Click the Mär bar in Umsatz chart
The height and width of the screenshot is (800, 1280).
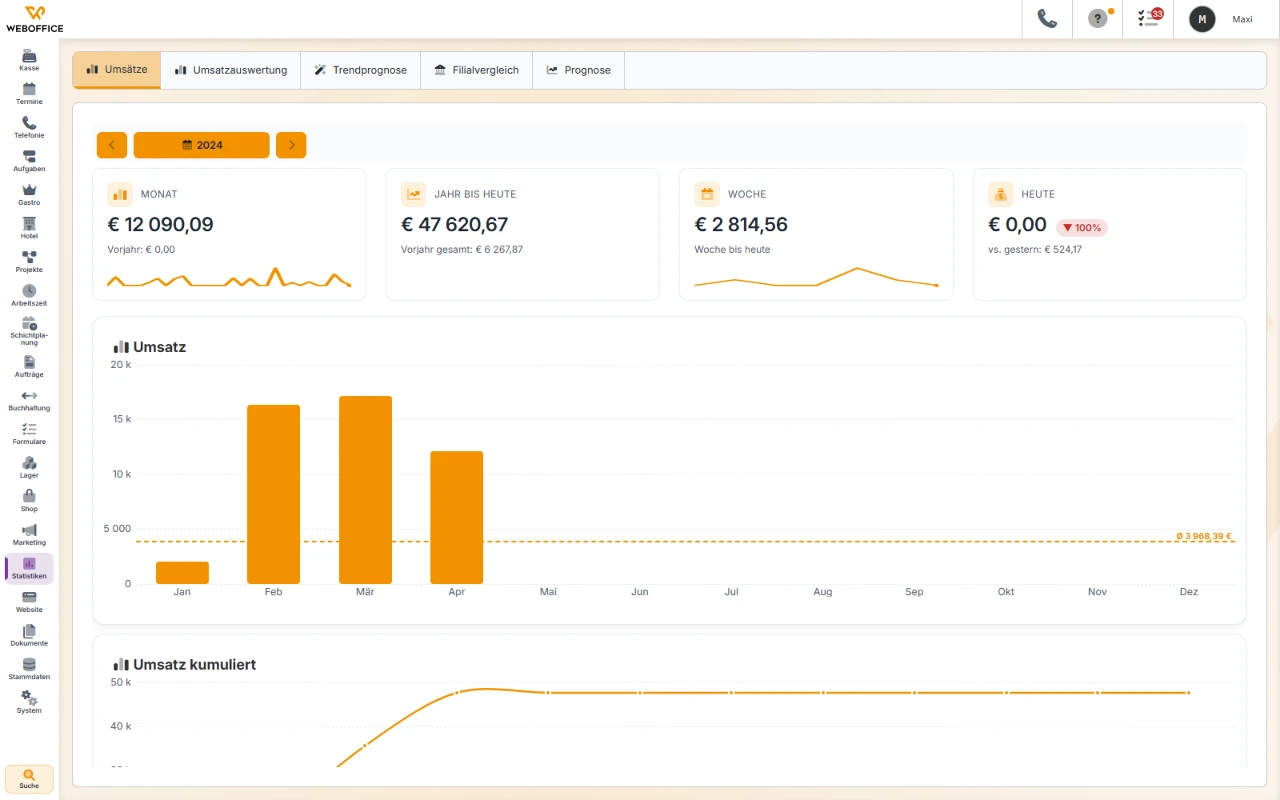click(365, 490)
